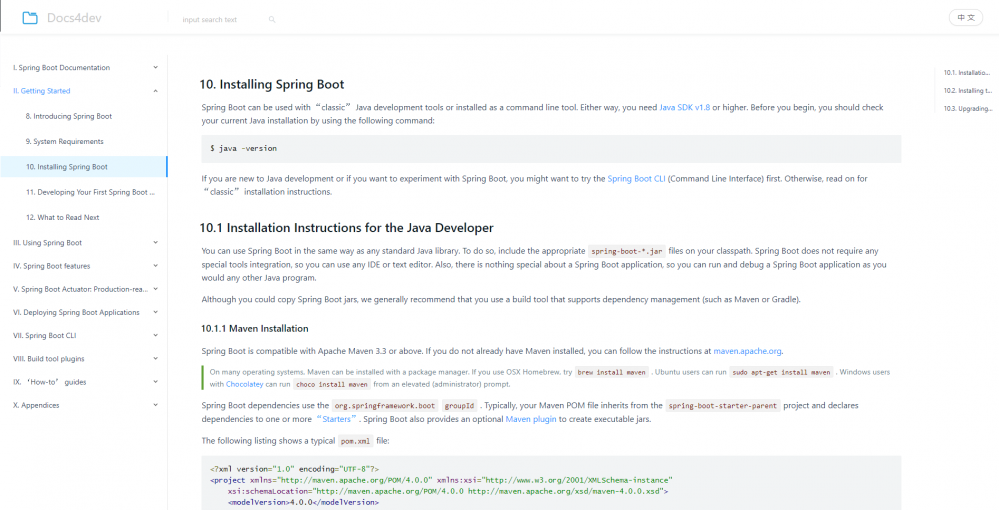Expand the Spring Boot Documentation section
999x510 pixels.
[155, 67]
